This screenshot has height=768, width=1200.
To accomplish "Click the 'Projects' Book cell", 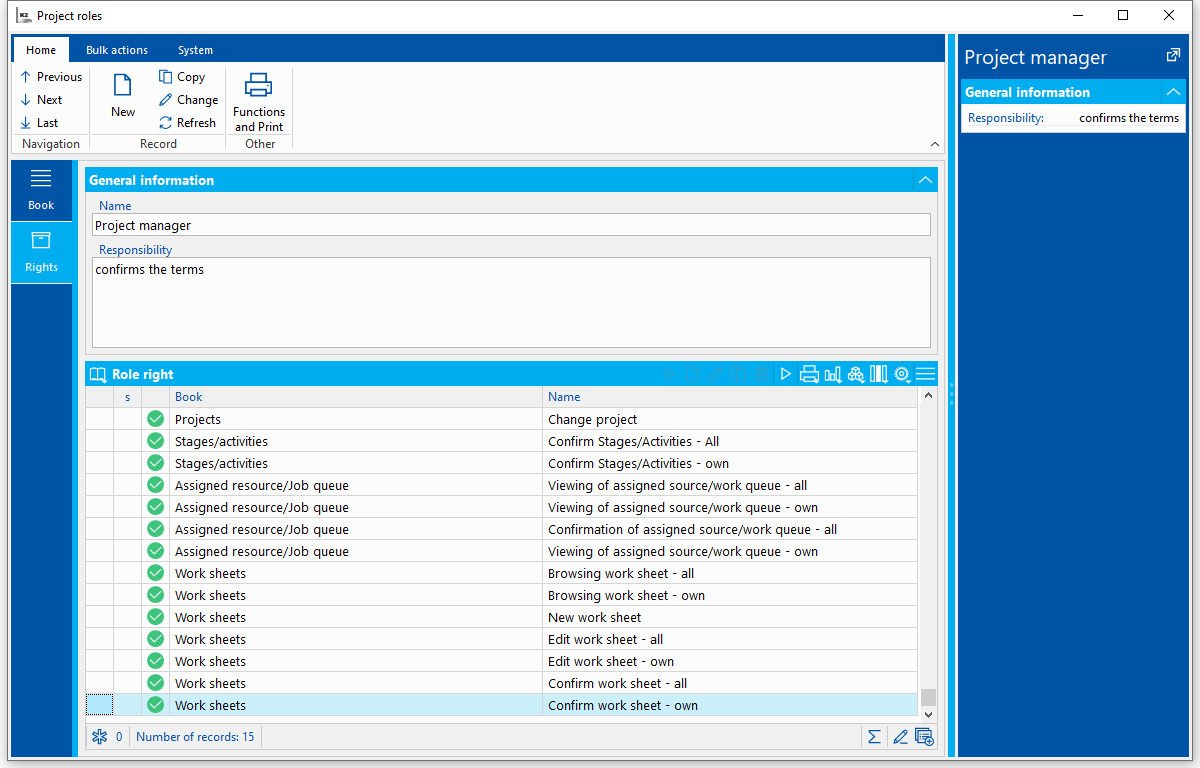I will (356, 419).
